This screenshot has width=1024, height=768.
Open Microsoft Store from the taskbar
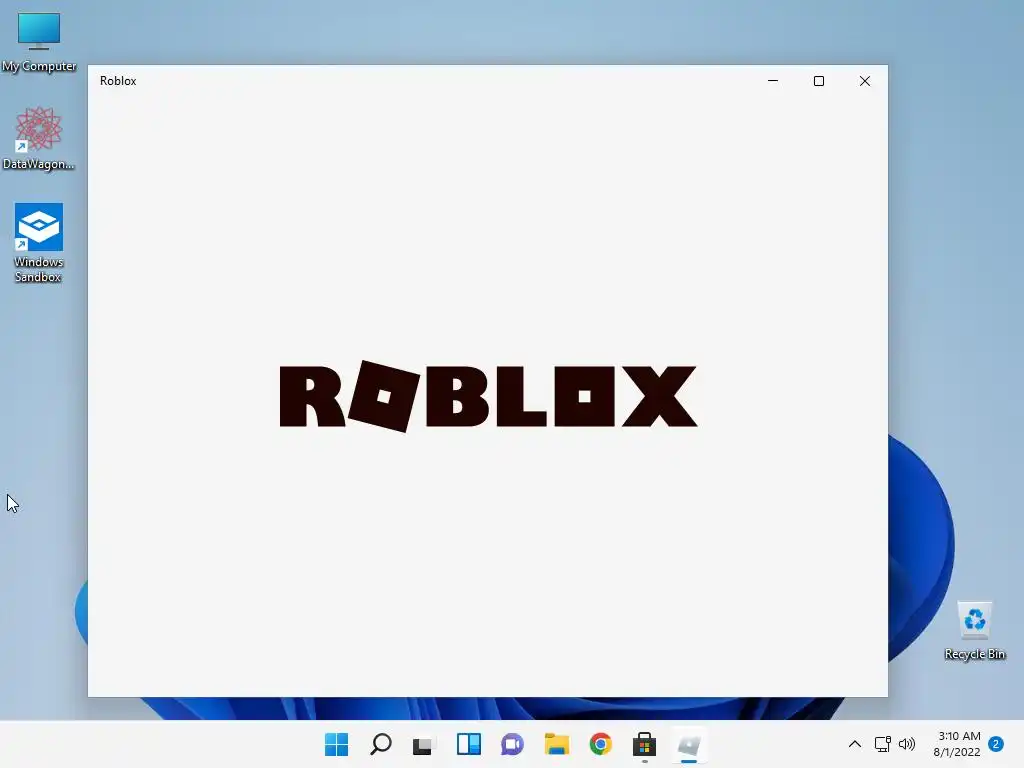pos(644,744)
